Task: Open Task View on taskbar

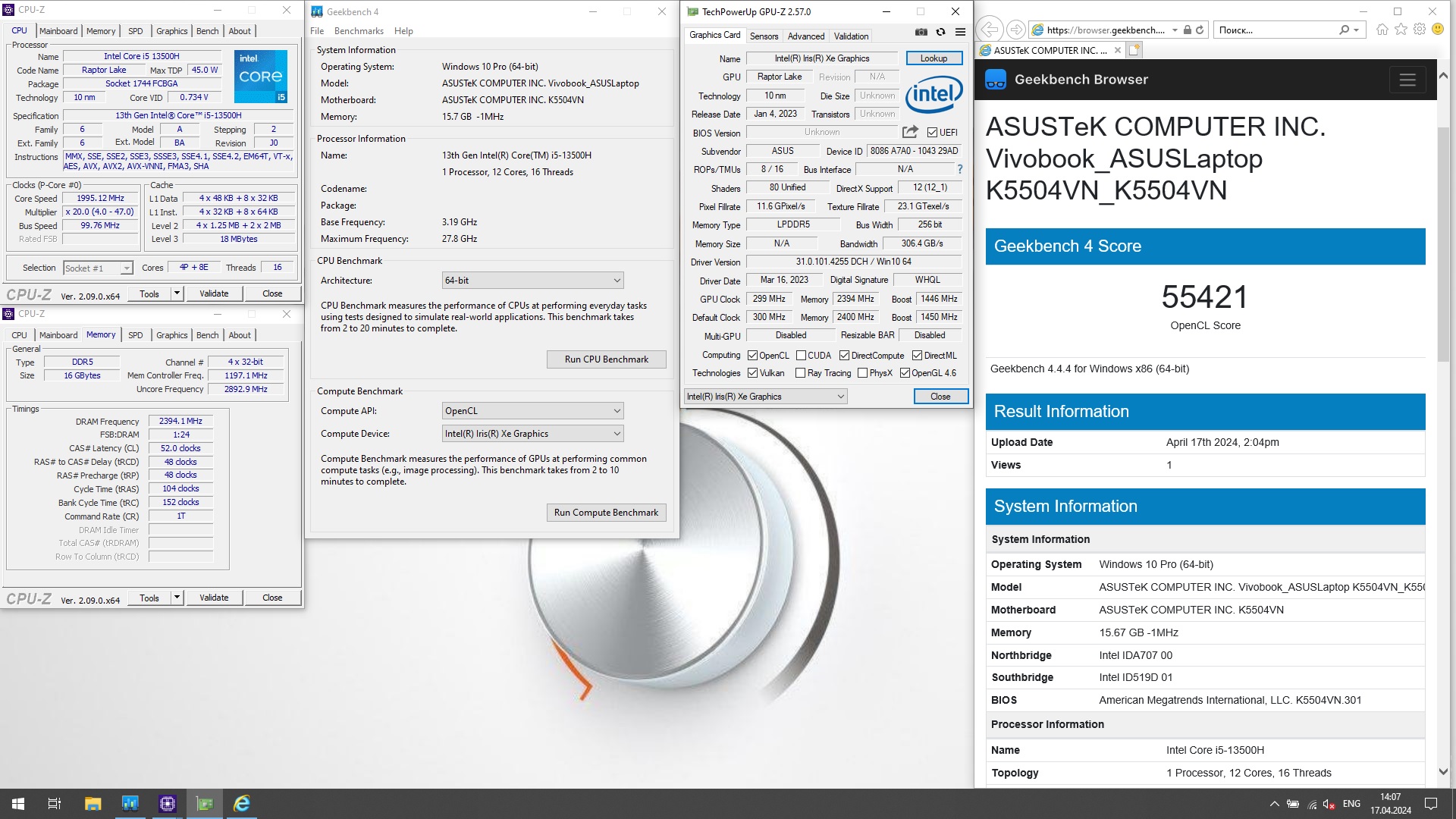Action: tap(55, 804)
